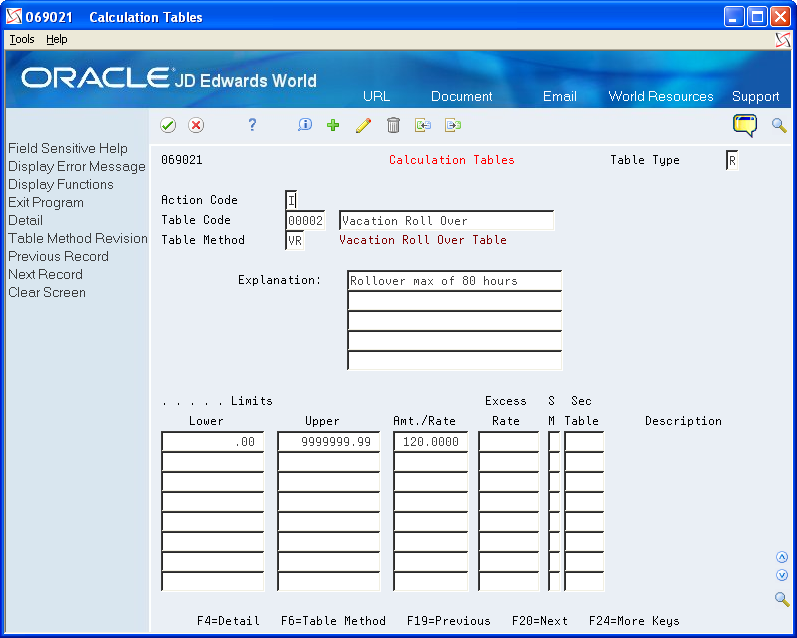This screenshot has height=638, width=797.
Task: Select Next Record in sidebar
Action: click(45, 275)
